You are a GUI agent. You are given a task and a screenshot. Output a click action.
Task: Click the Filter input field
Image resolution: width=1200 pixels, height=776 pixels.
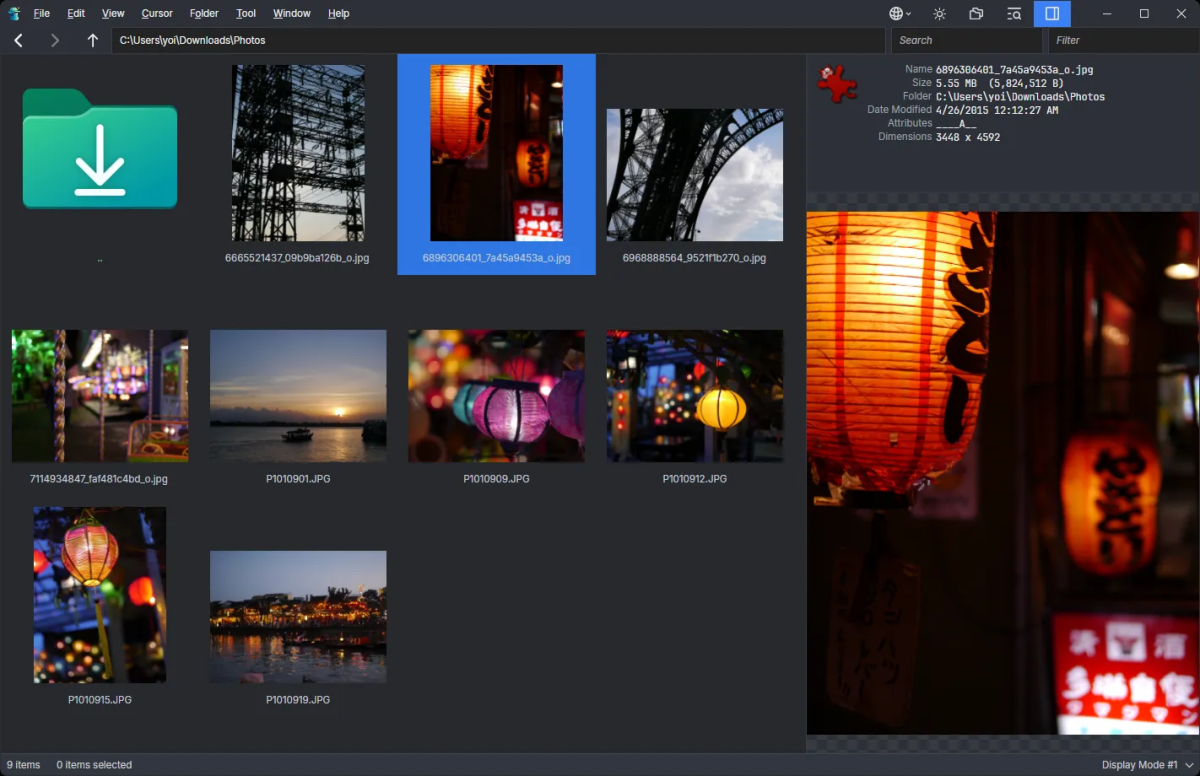(x=1120, y=40)
